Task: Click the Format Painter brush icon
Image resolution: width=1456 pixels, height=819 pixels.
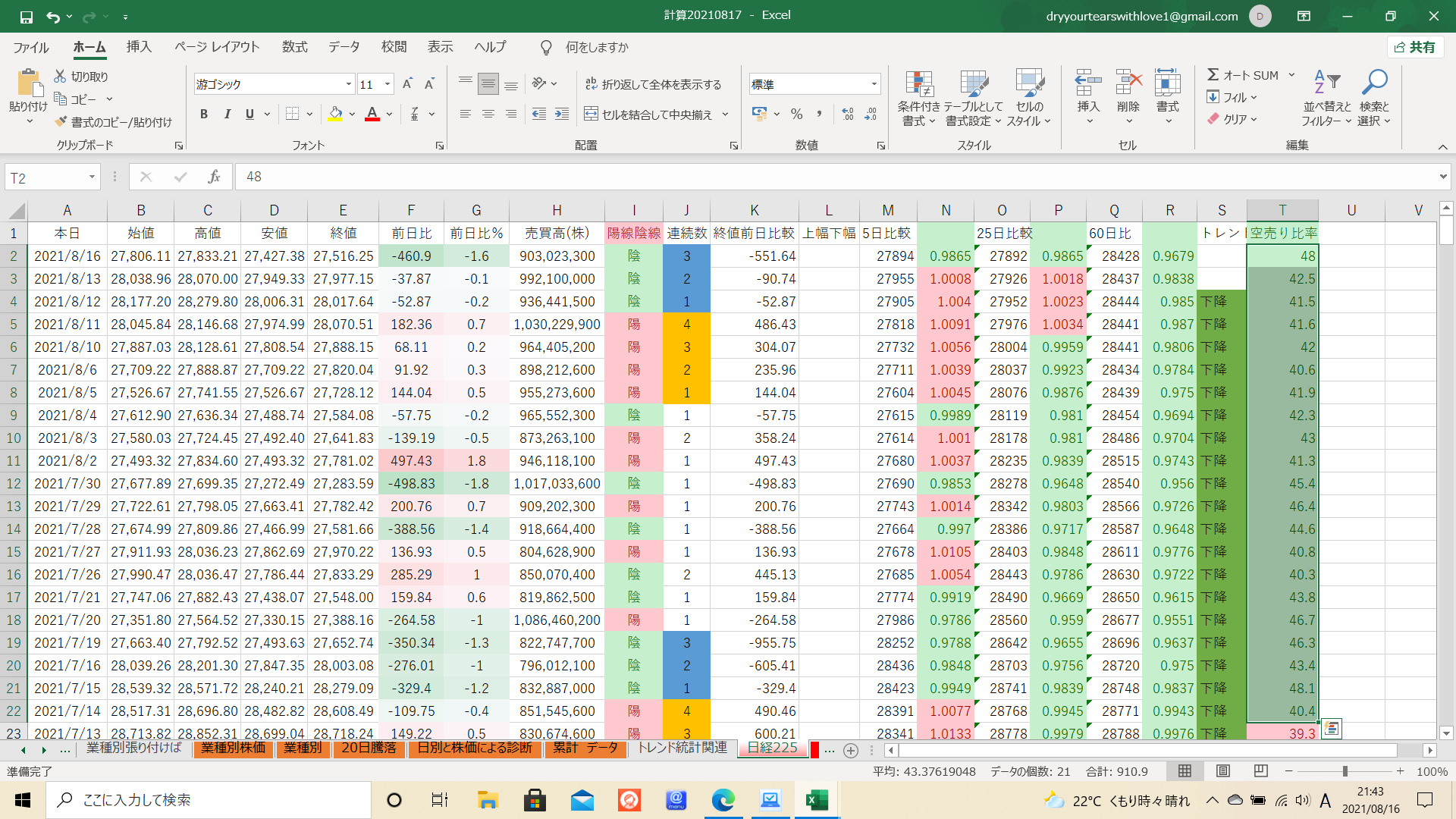Action: [61, 122]
